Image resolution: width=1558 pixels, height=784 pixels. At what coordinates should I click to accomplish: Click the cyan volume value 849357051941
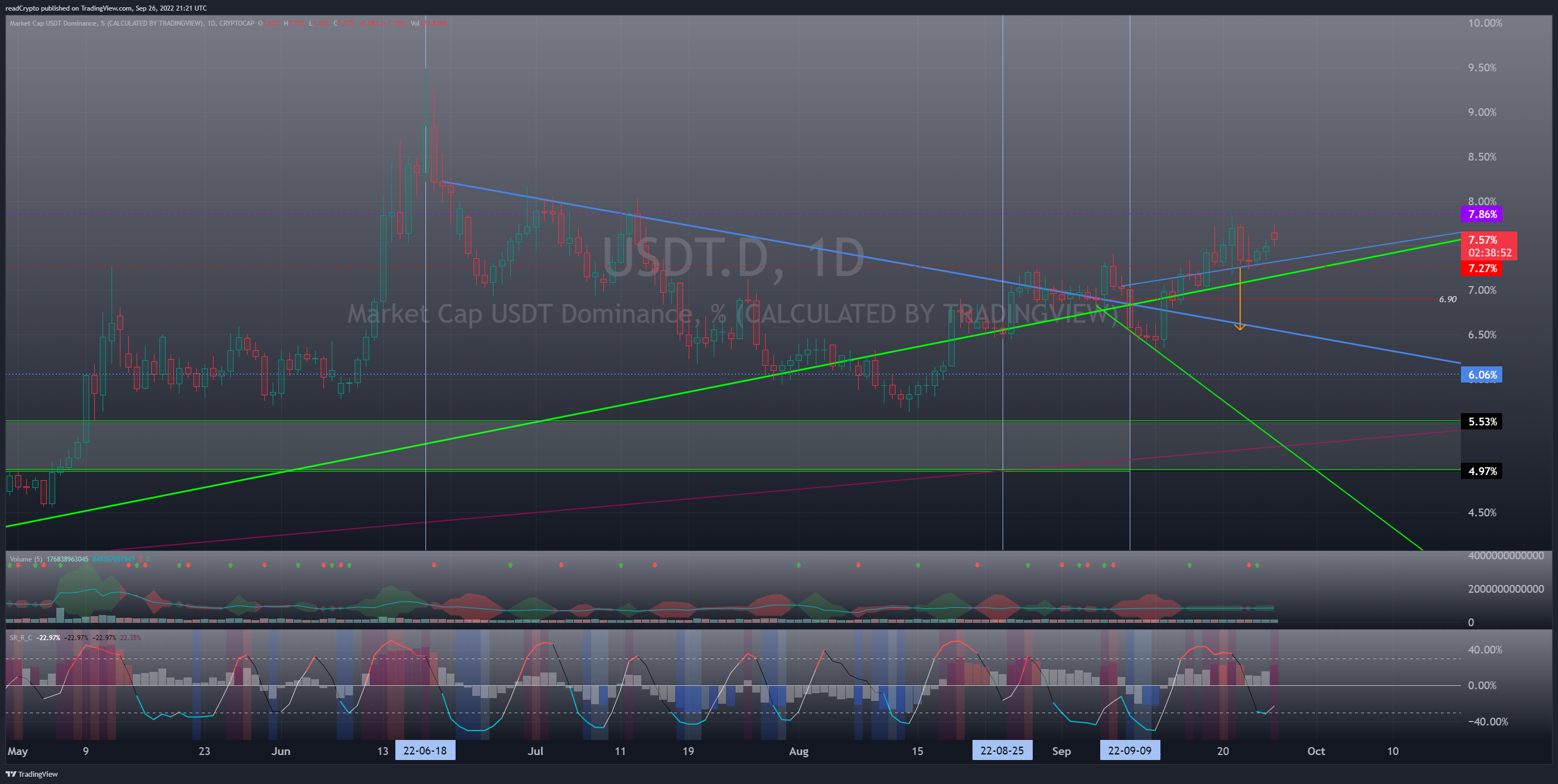tap(113, 559)
